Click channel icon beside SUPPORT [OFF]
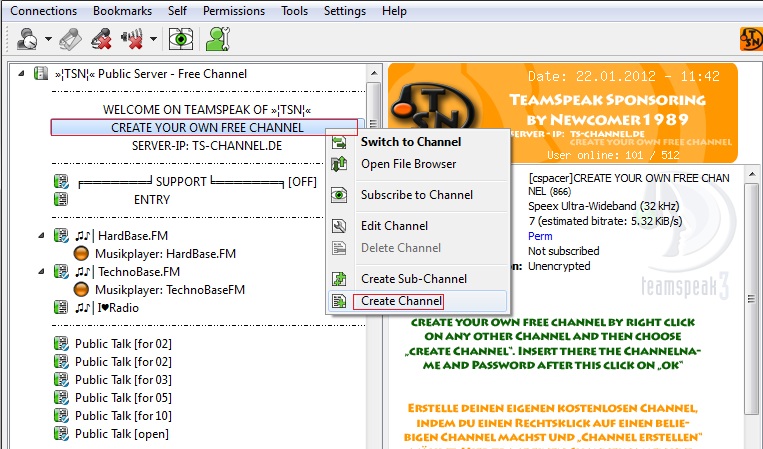The image size is (763, 449). click(61, 181)
